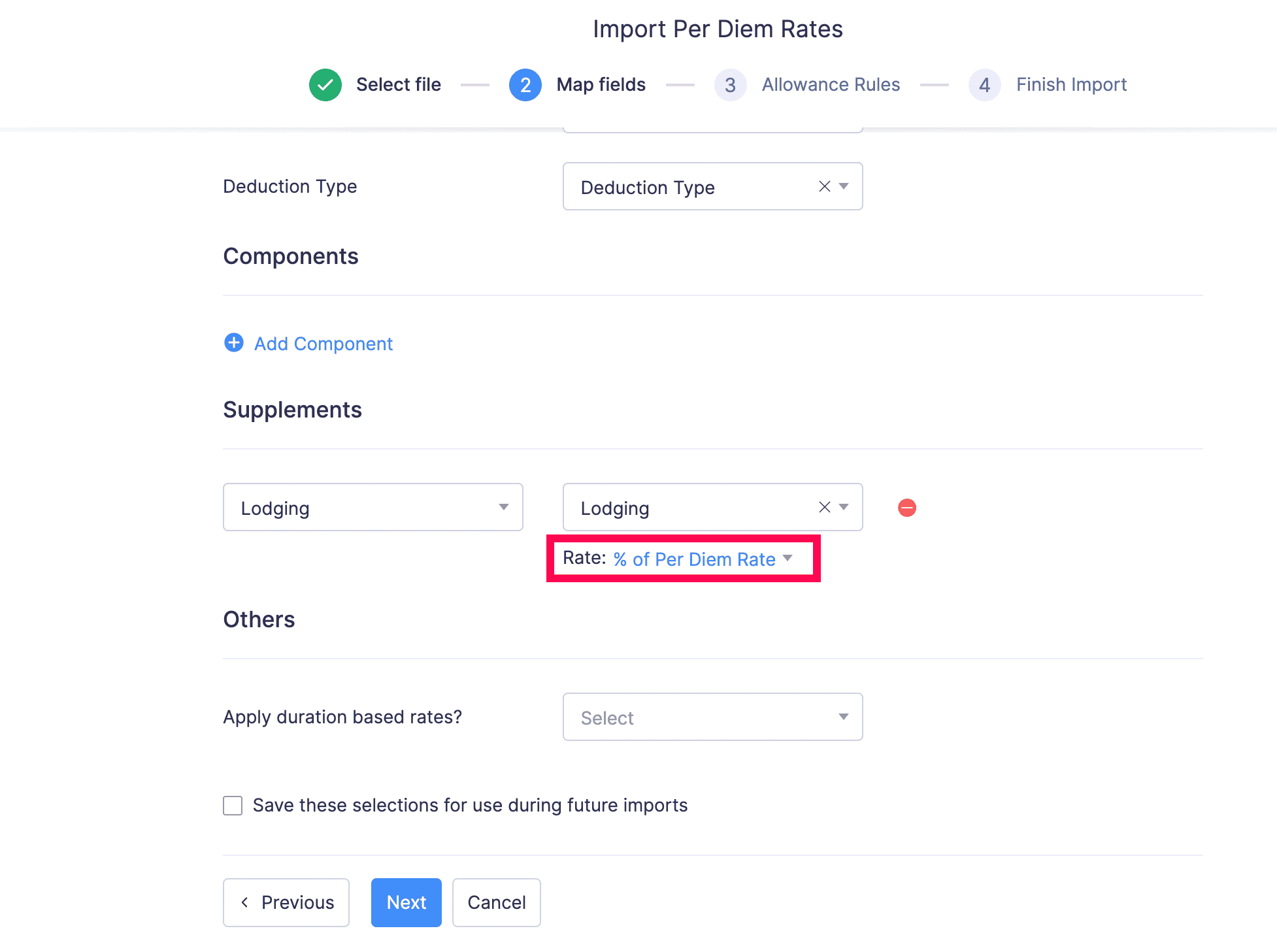Click the step 3 Allowance Rules circle
Screen dimensions: 1277x952
click(730, 85)
